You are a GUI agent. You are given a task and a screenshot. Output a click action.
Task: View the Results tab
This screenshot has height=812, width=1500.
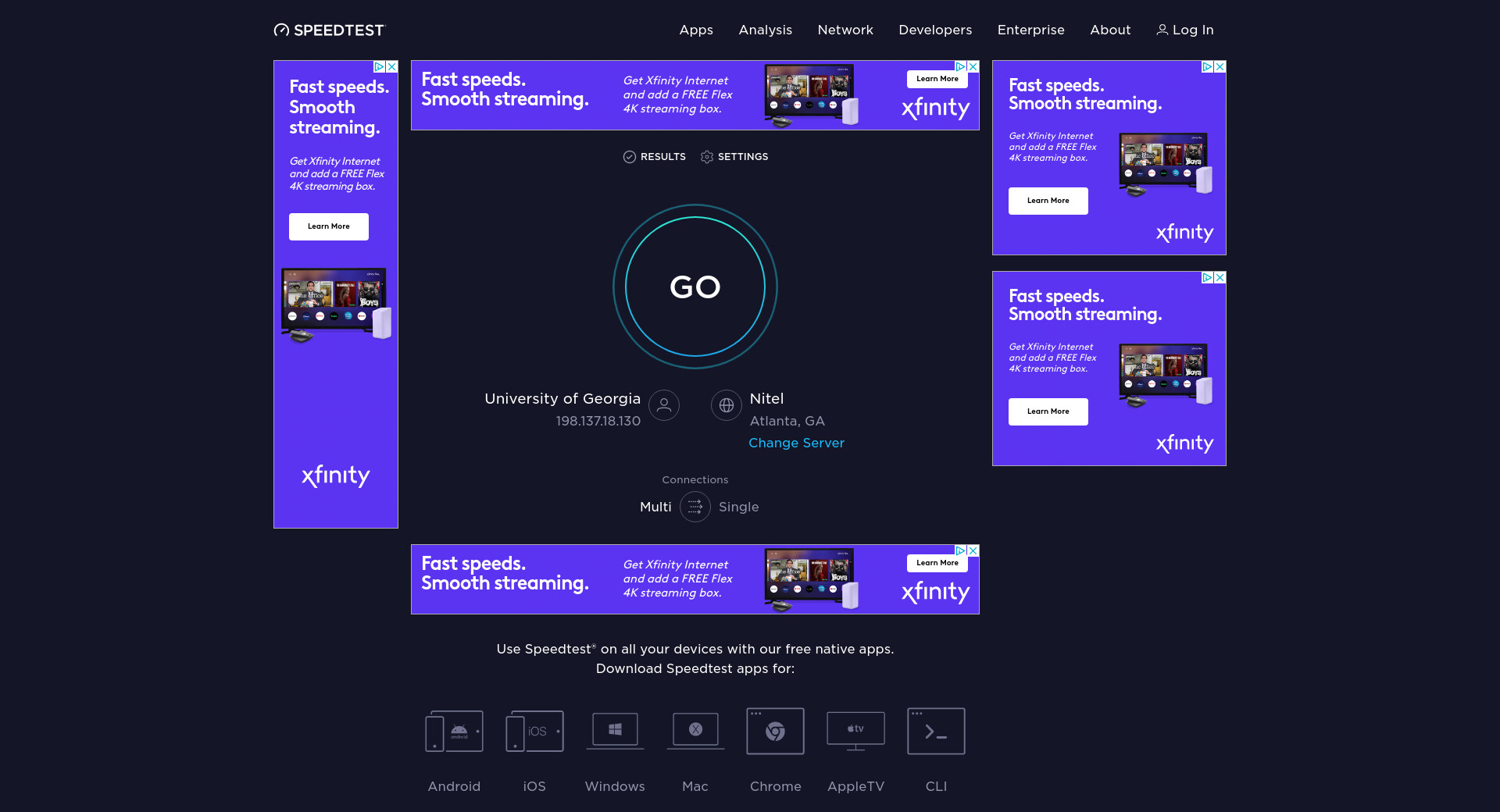pos(655,157)
